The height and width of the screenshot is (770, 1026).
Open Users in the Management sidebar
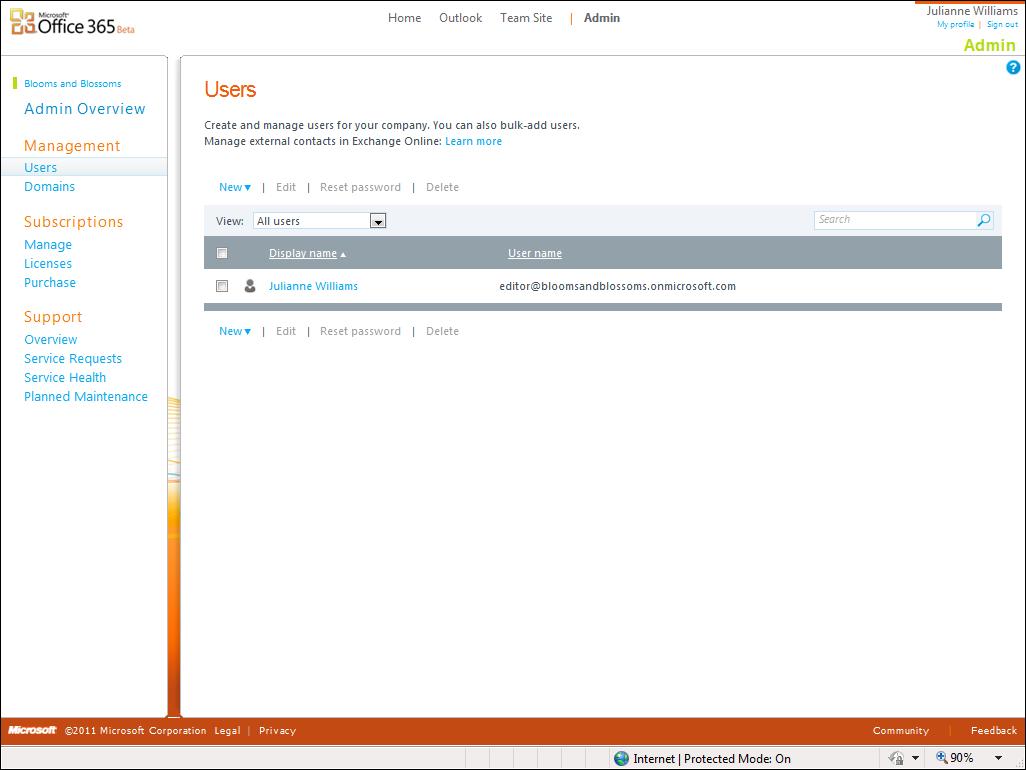[x=41, y=167]
